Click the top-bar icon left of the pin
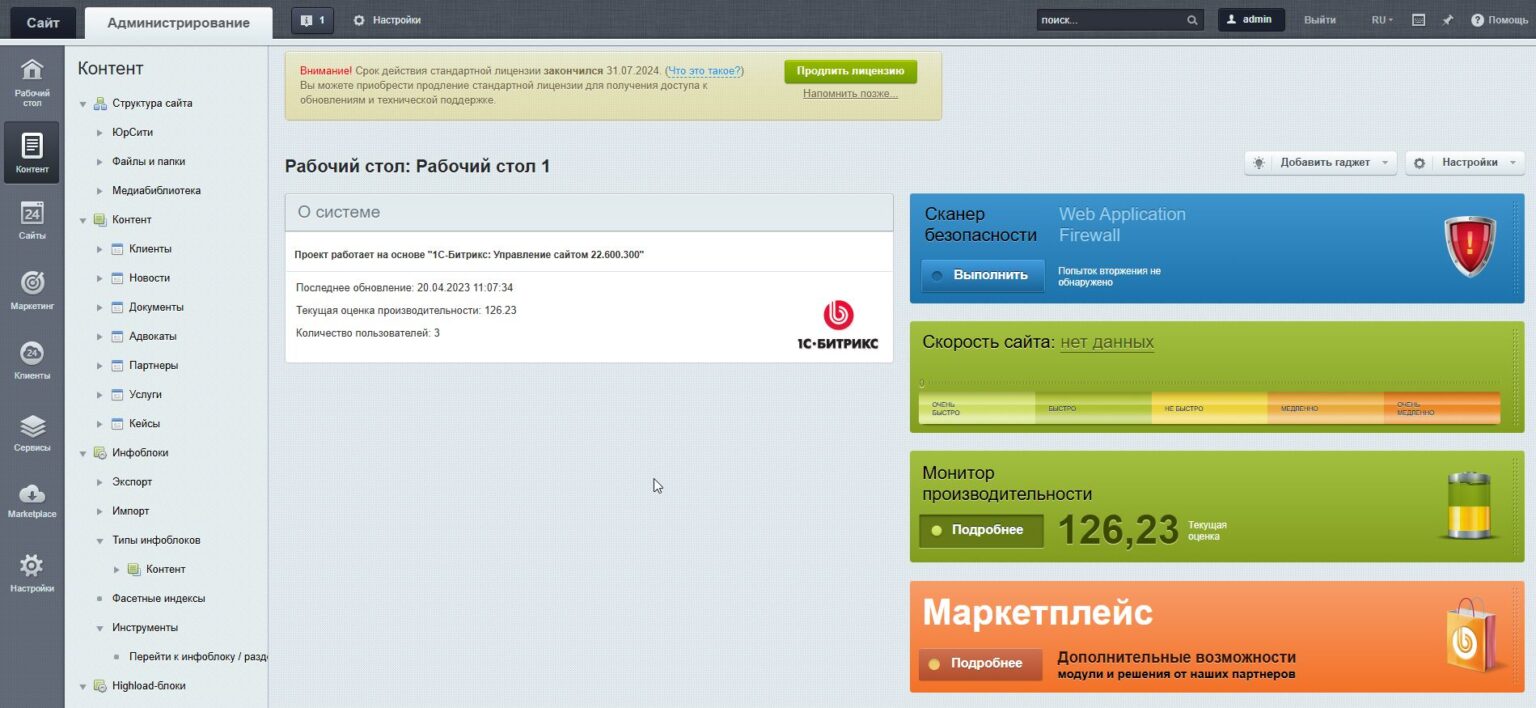 coord(1418,20)
